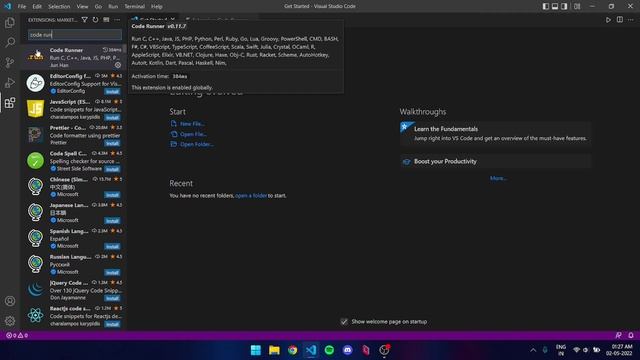Install the jQuery Code Snippets extension
Viewport: 640px width, 360px height.
point(112,298)
